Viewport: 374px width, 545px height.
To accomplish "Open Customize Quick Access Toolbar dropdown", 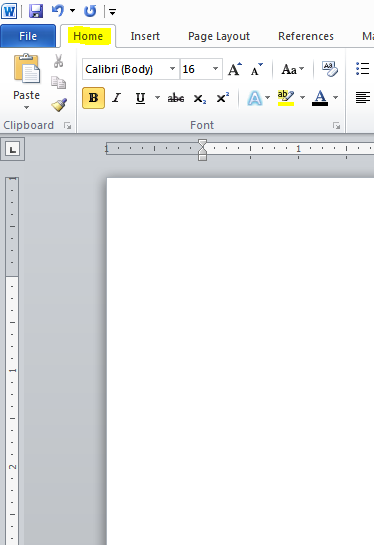I will click(112, 12).
